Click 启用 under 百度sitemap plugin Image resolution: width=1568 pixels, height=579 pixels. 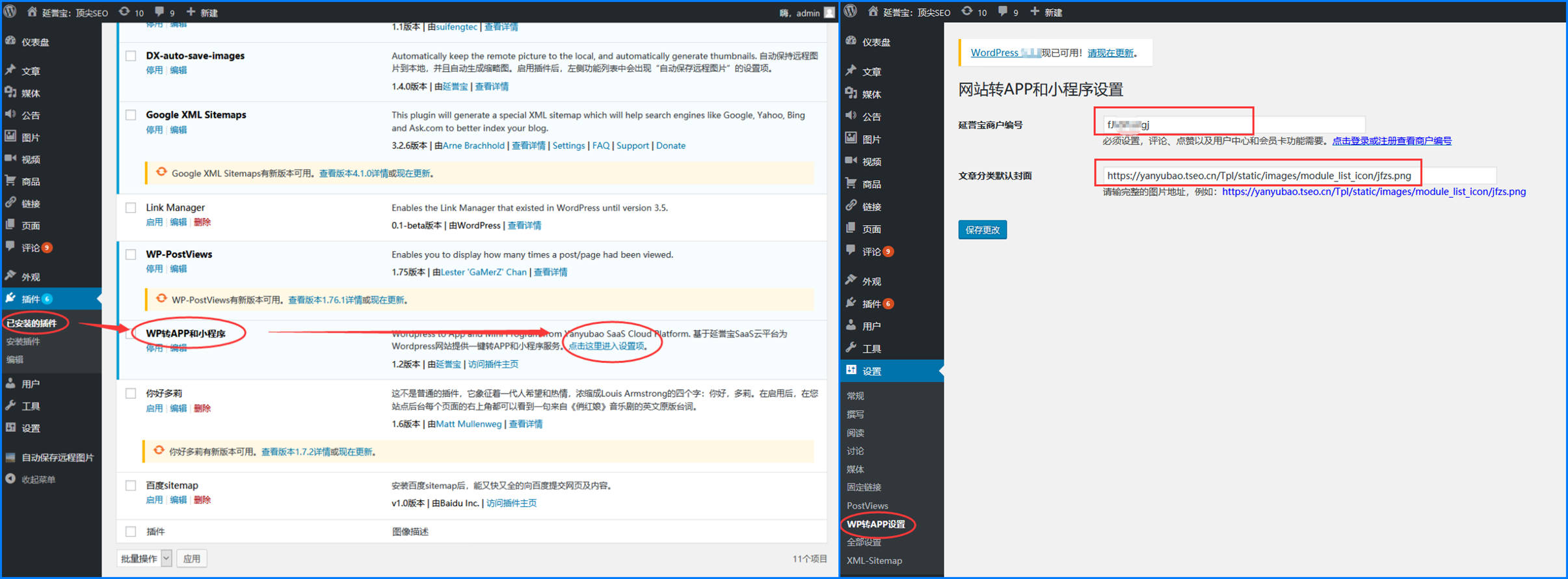154,500
